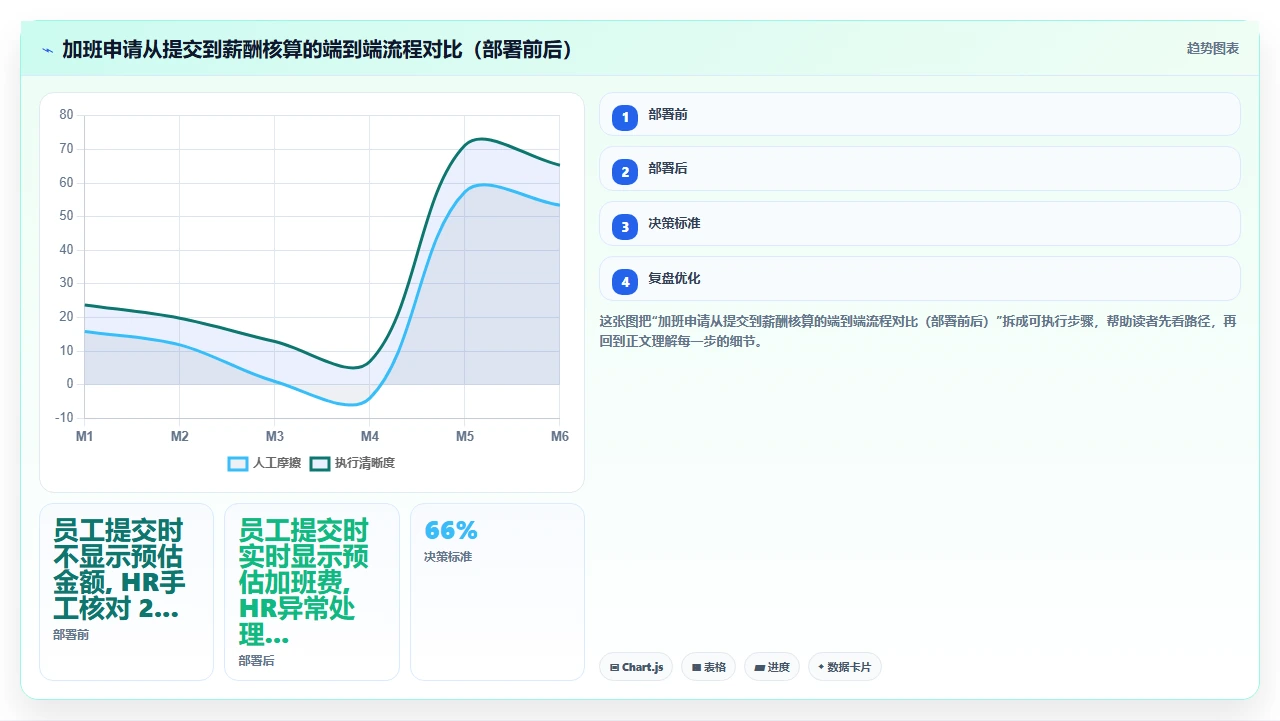The height and width of the screenshot is (721, 1280).
Task: Click the Chart.js tag chip
Action: point(636,667)
